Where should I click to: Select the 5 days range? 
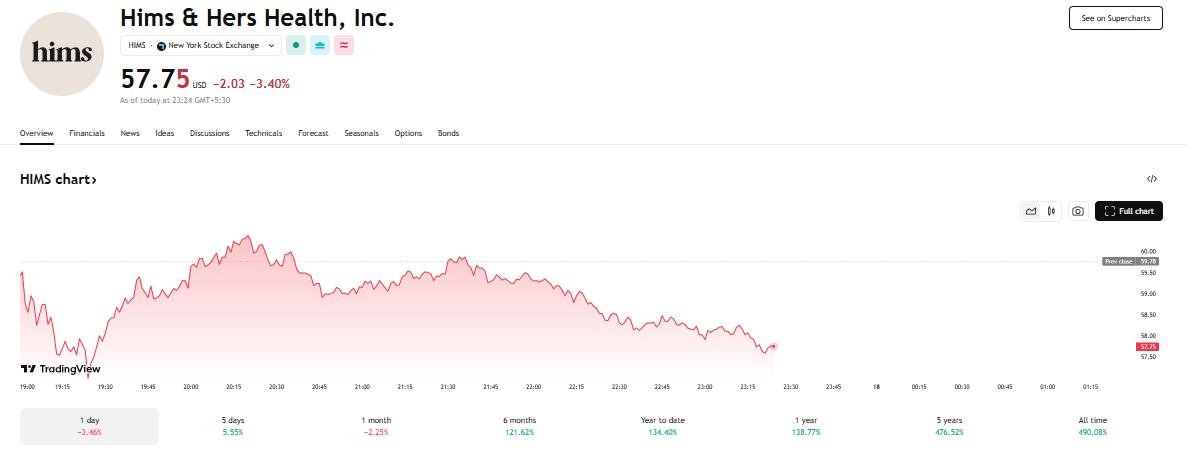point(233,426)
